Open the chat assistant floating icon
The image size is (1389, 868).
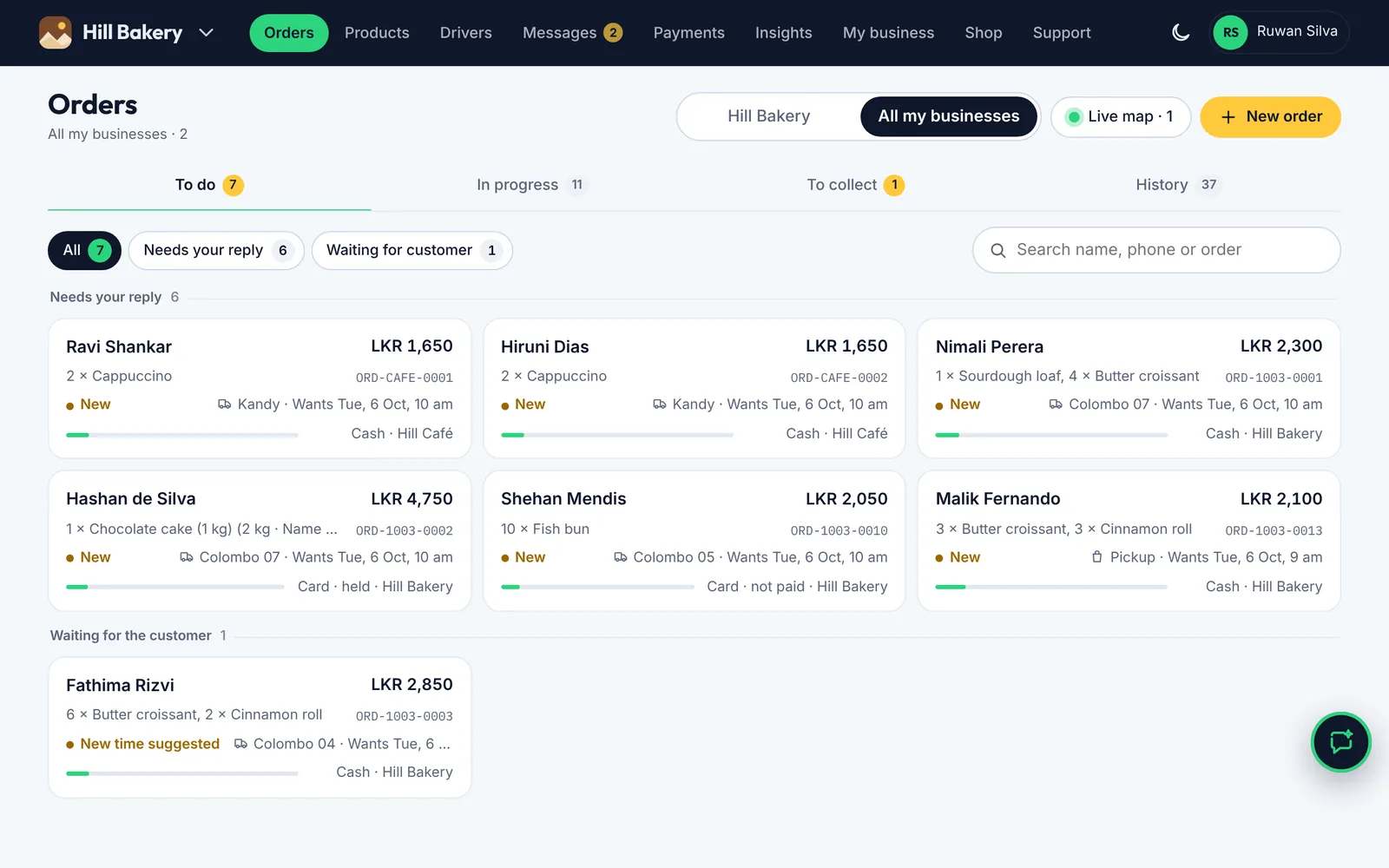click(1341, 742)
